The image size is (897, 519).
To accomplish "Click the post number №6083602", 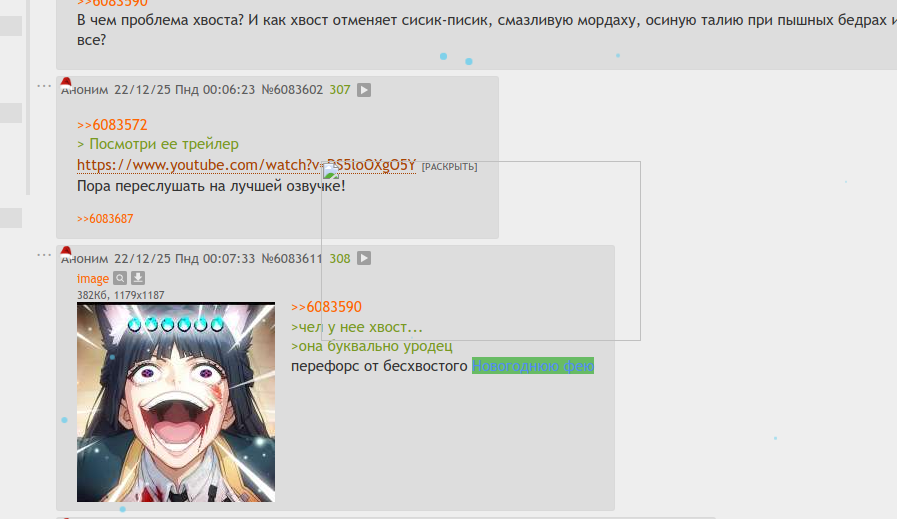I will coord(292,90).
